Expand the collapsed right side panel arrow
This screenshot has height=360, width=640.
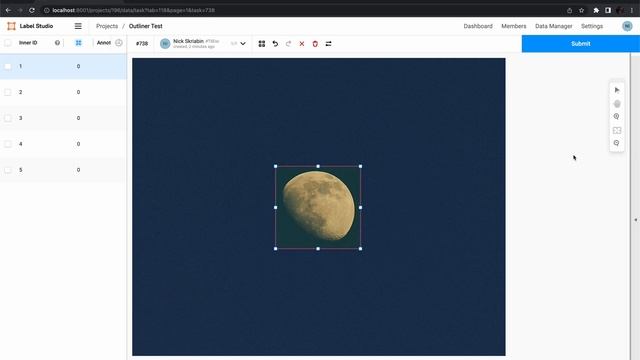[x=636, y=220]
